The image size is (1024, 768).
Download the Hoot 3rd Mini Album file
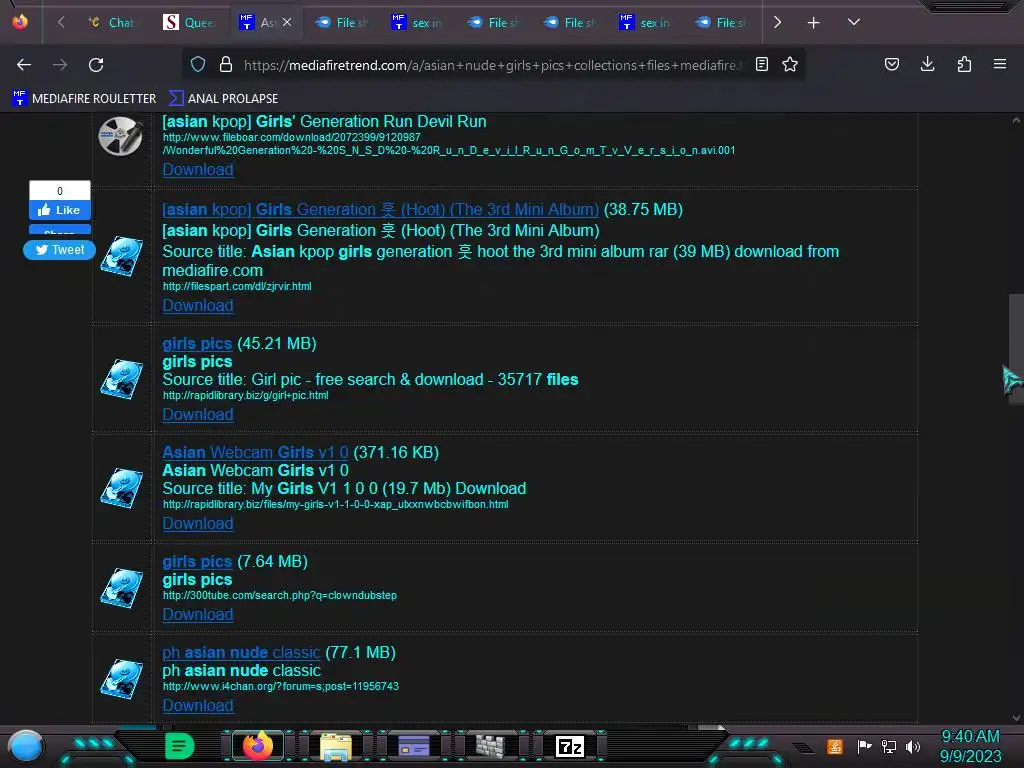198,306
